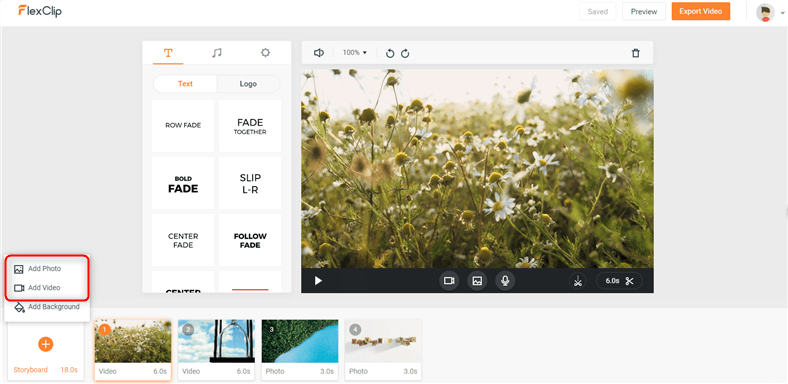
Task: Switch to the Text tool tab
Action: pos(168,53)
